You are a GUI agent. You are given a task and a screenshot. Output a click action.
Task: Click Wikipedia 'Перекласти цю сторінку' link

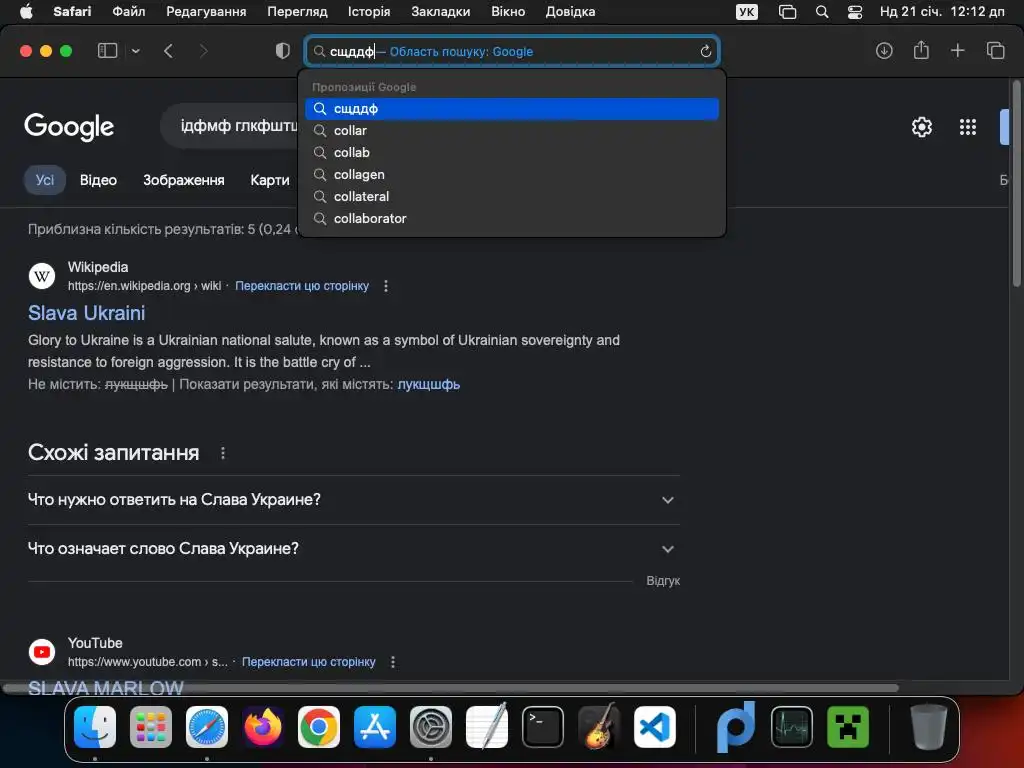coord(302,286)
